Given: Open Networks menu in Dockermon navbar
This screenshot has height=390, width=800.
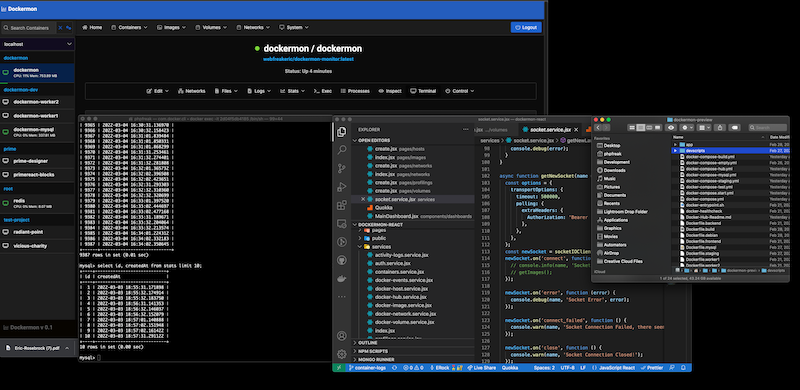Looking at the screenshot, I should (253, 28).
